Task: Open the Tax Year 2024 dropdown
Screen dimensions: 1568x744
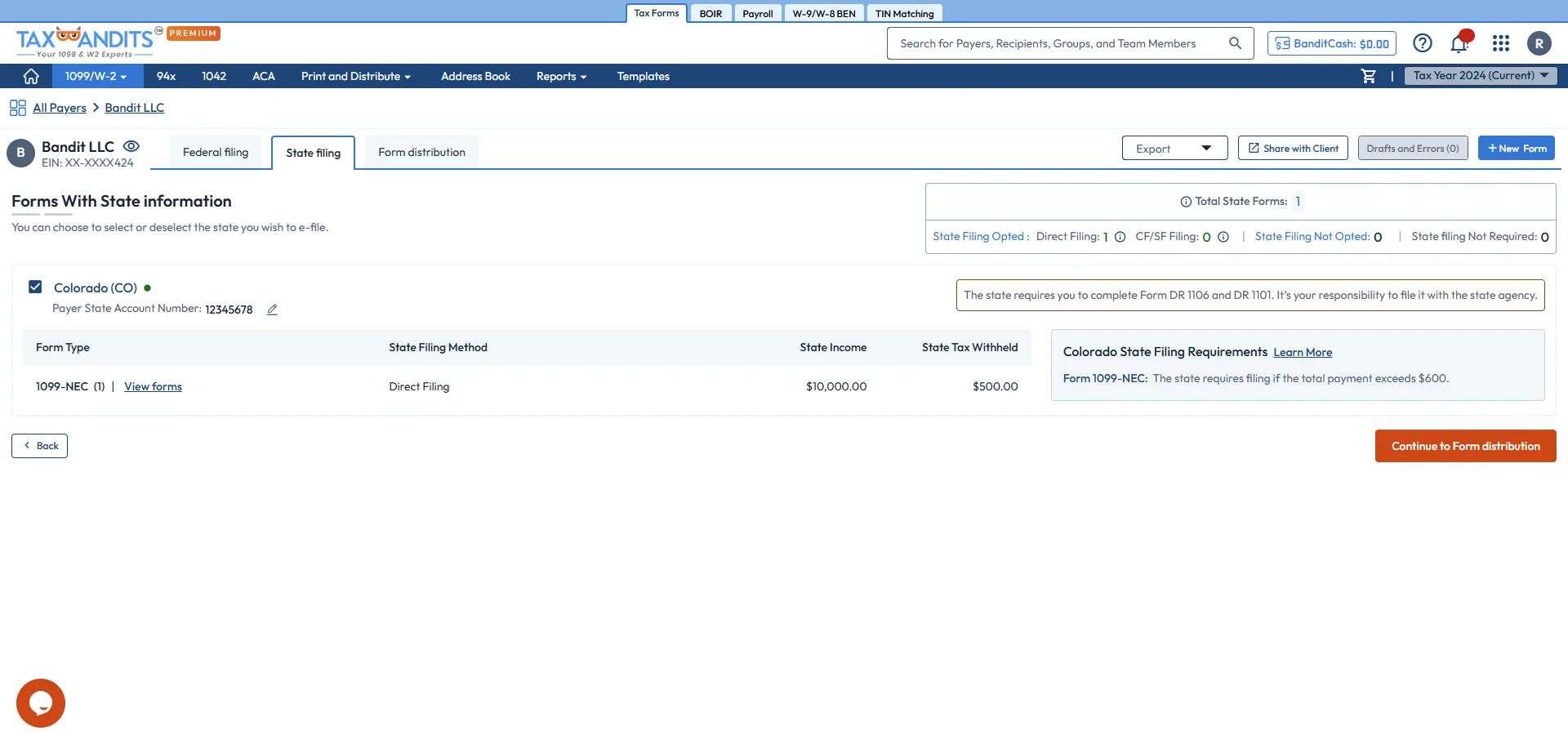Action: click(x=1481, y=75)
